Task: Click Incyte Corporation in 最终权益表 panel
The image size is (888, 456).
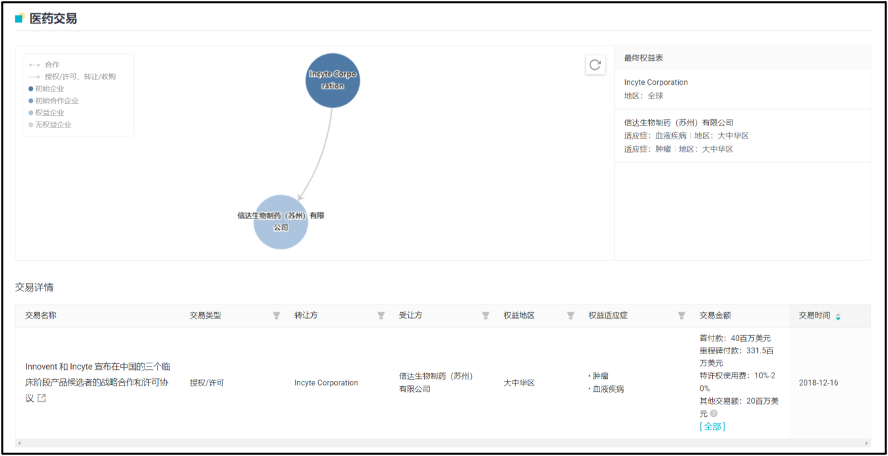Action: 656,82
